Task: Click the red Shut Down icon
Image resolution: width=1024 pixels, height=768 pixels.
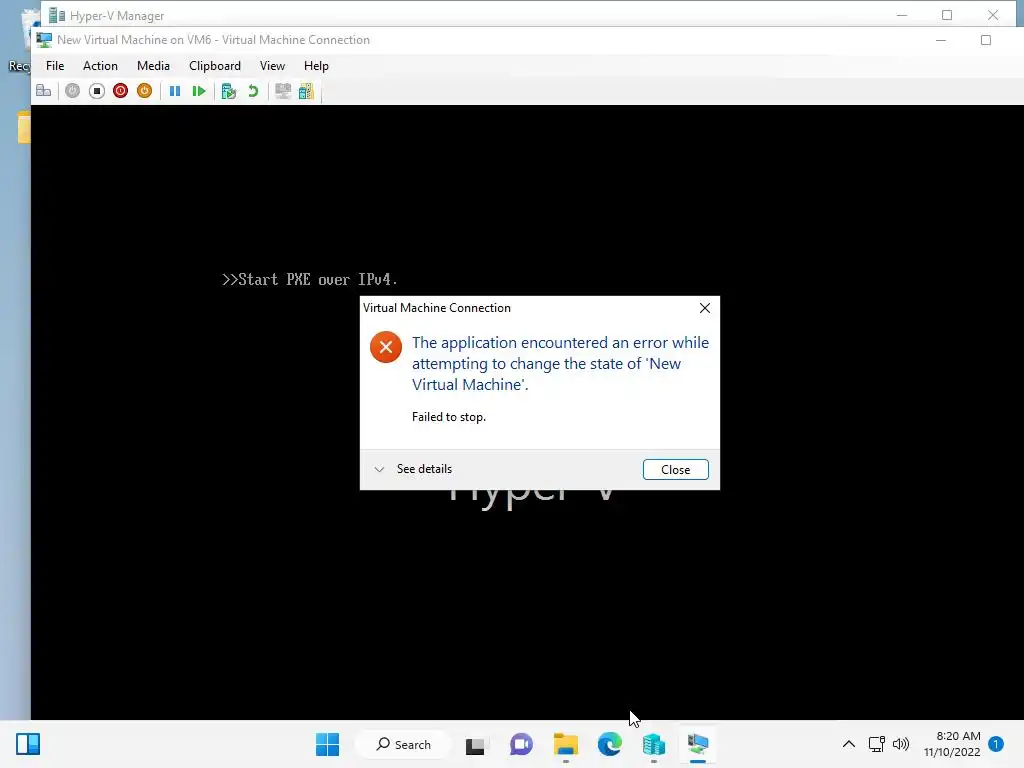Action: [x=120, y=91]
